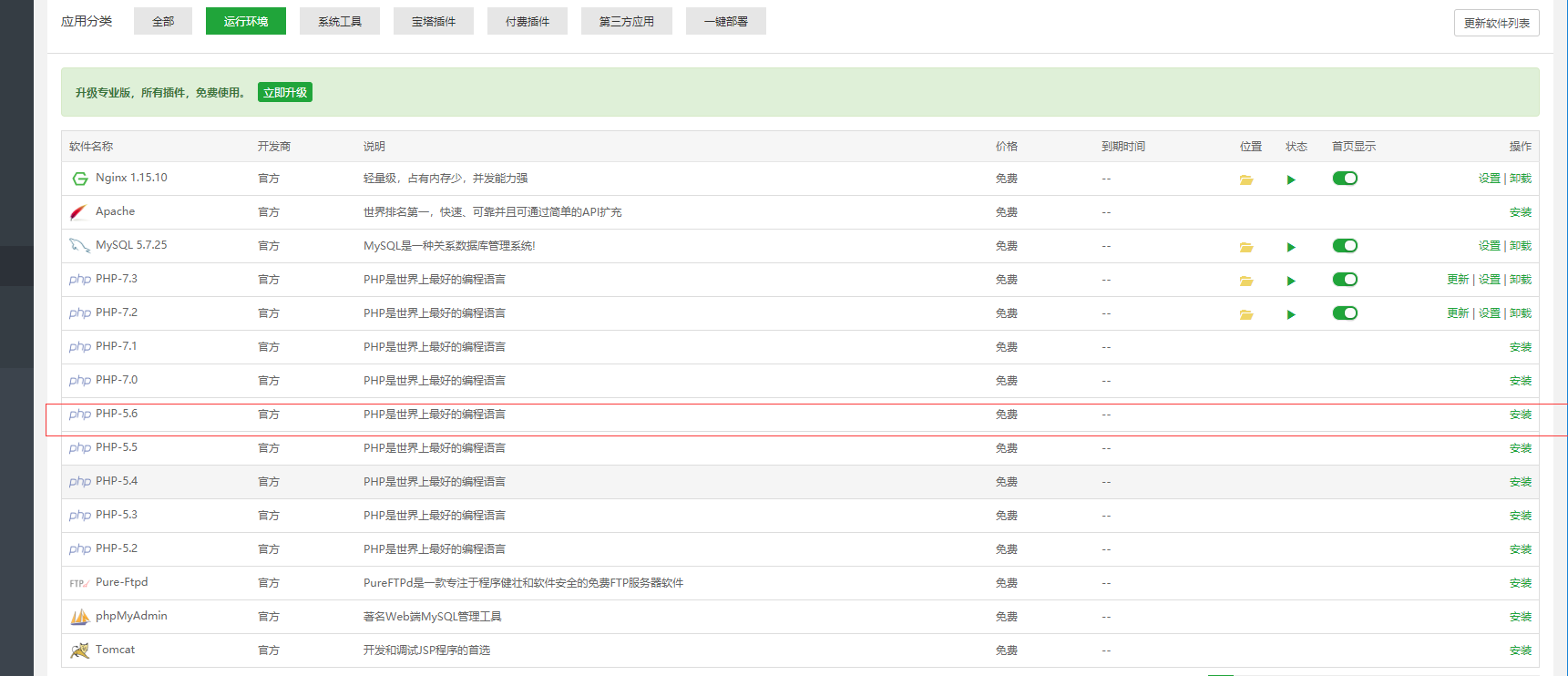
Task: Click the phpMyAdmin sailboat icon
Action: pyautogui.click(x=80, y=617)
